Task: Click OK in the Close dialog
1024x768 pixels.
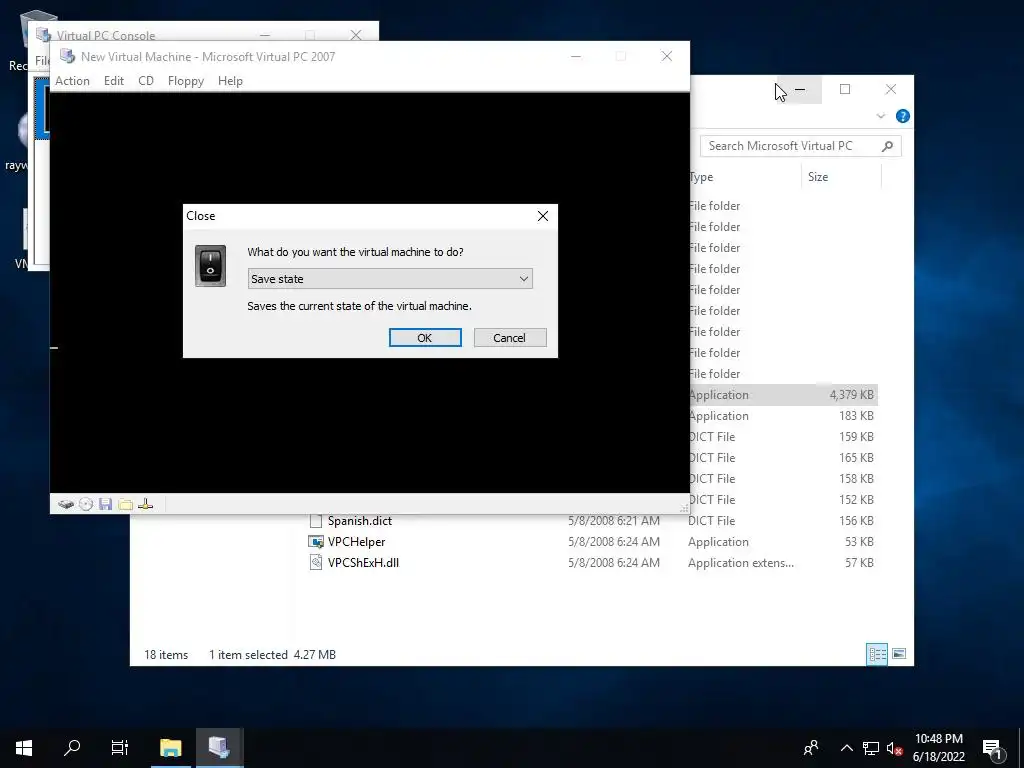Action: pos(425,338)
